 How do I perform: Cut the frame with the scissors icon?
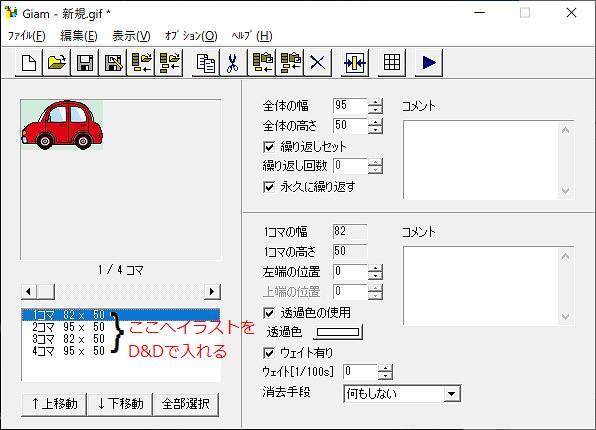233,63
